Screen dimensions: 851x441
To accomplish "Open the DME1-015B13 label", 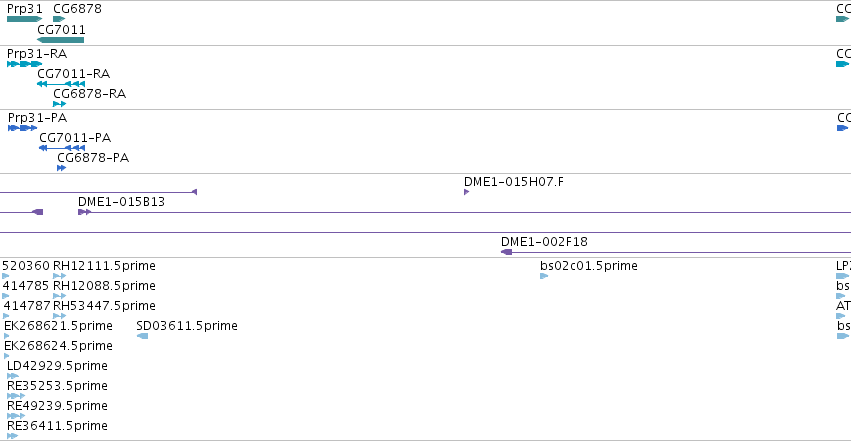I will coord(122,202).
